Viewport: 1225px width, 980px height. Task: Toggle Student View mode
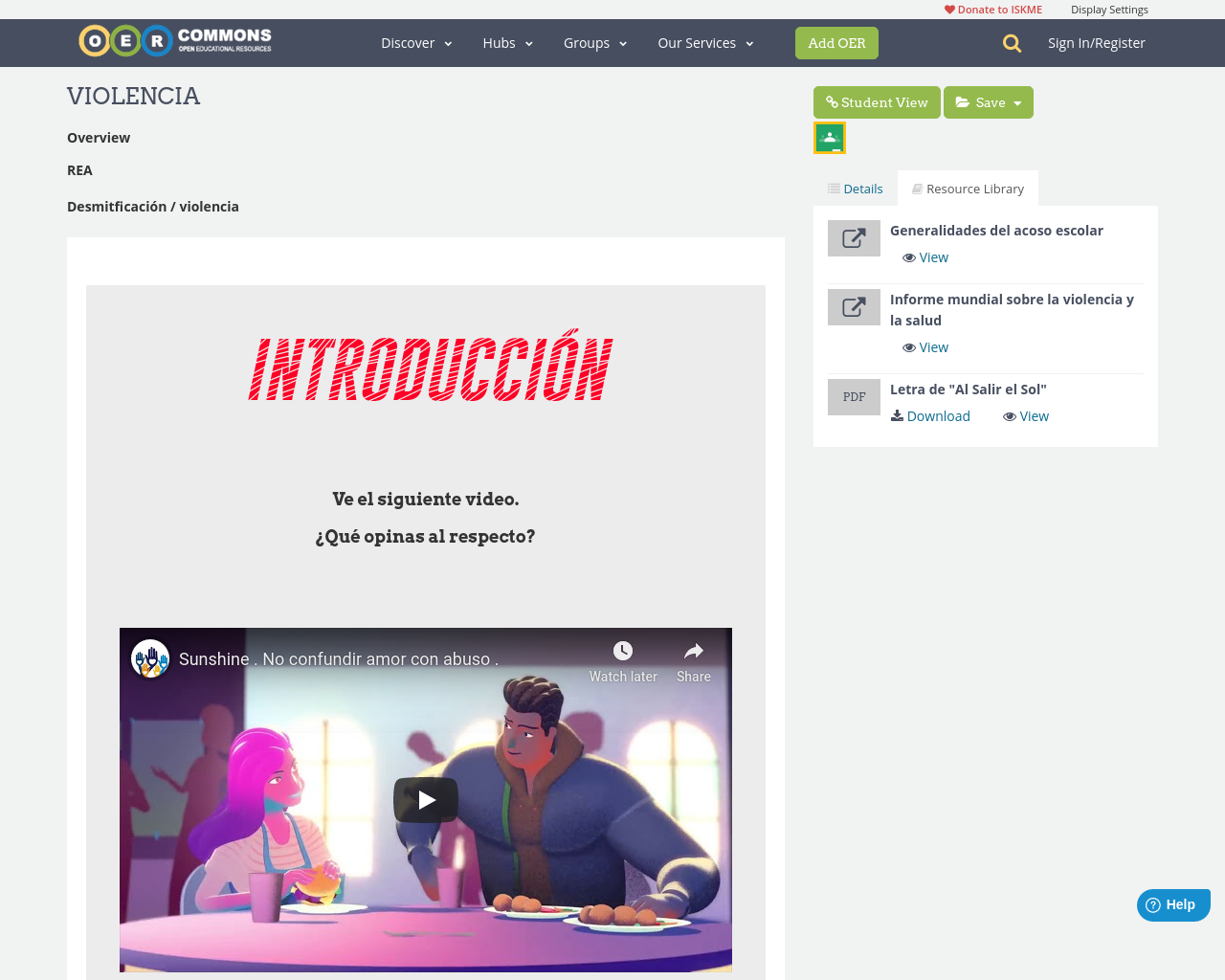[x=877, y=102]
